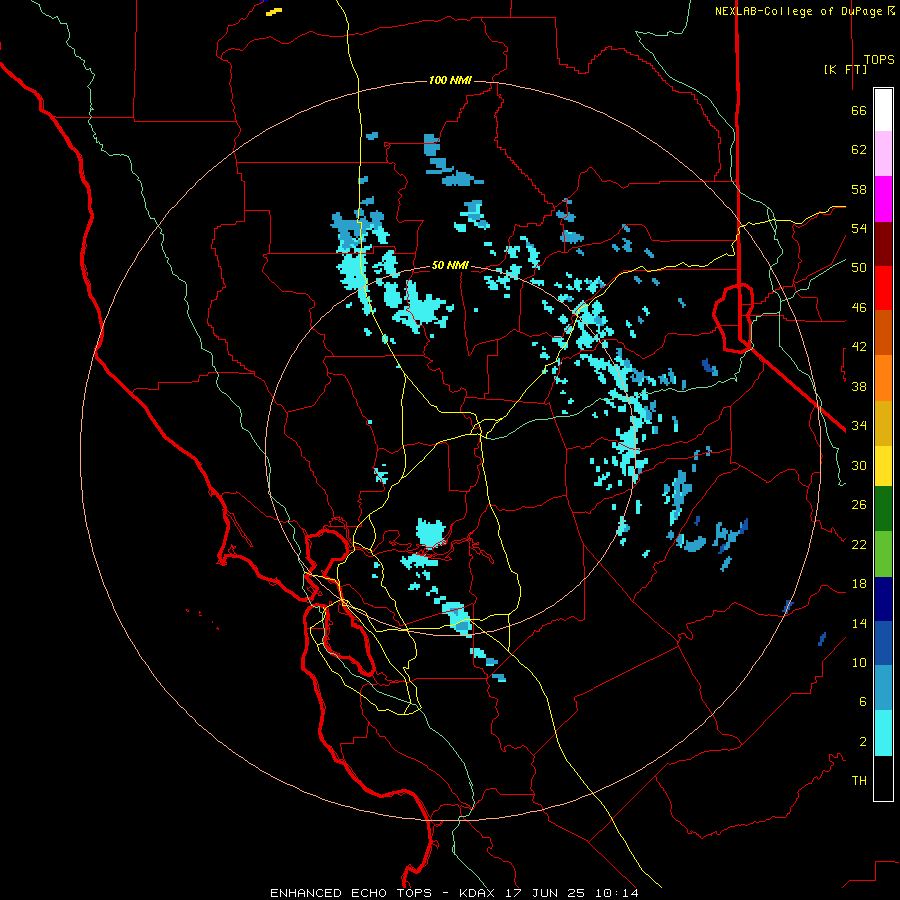Click the legend value 38

(x=859, y=386)
